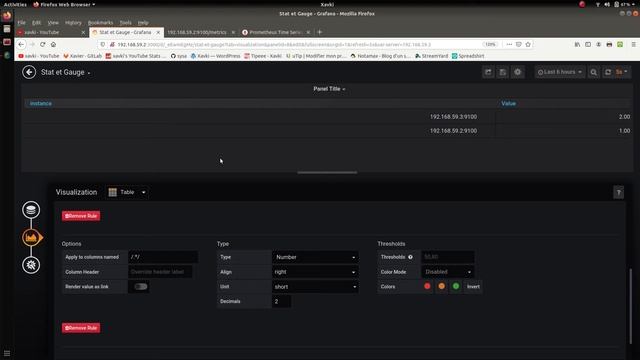Click the Apply to columns named field

click(163, 257)
